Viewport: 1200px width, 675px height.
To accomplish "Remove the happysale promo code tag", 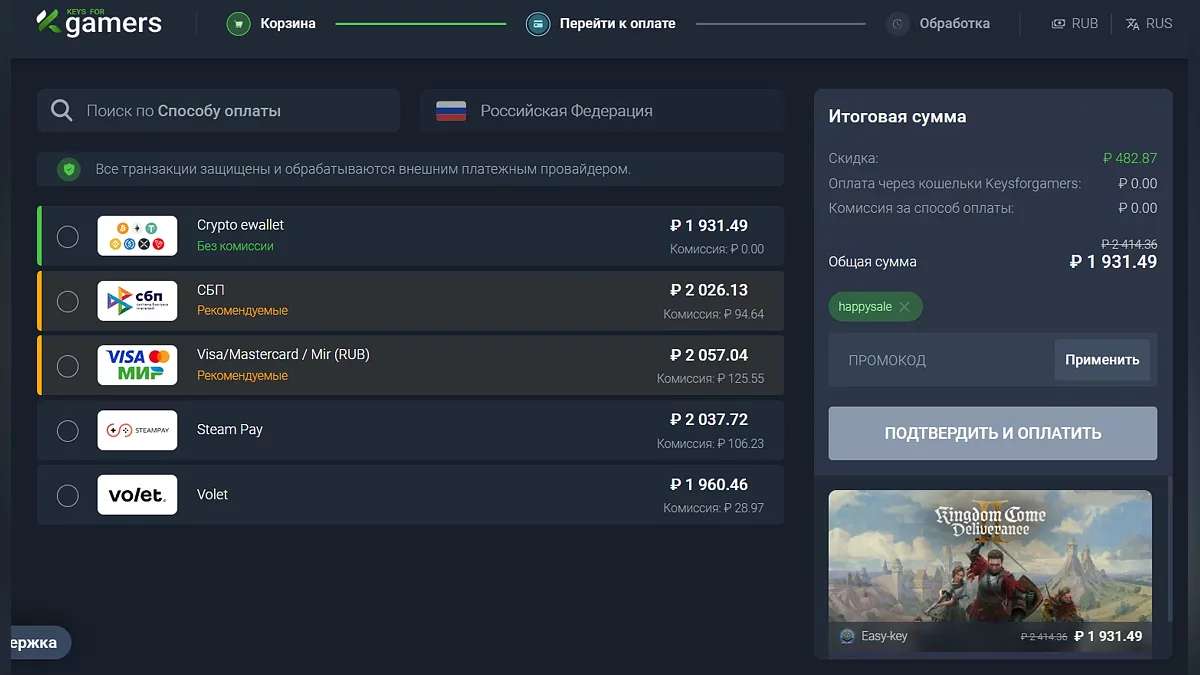I will (905, 307).
